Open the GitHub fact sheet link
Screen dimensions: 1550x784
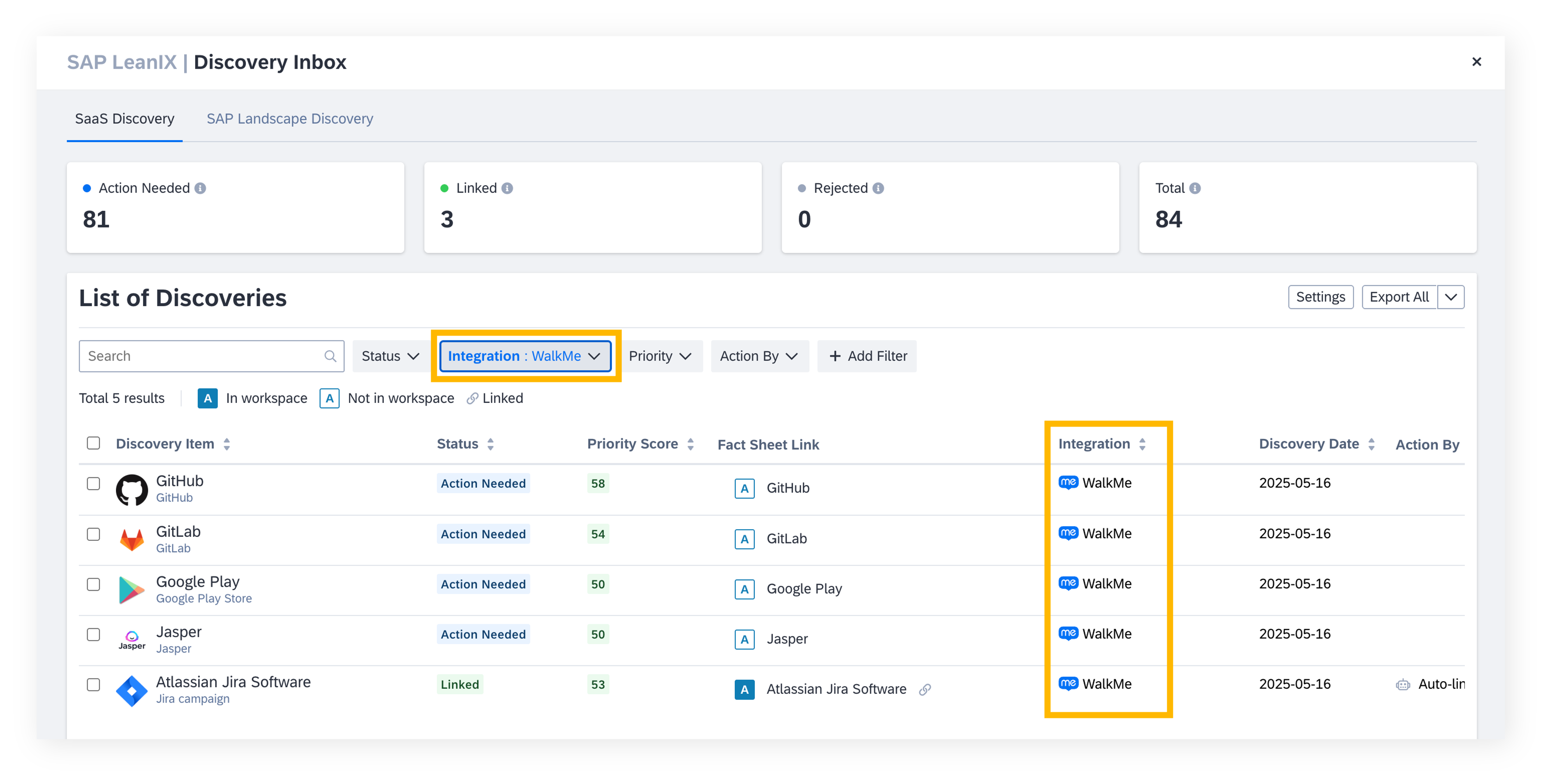(788, 489)
